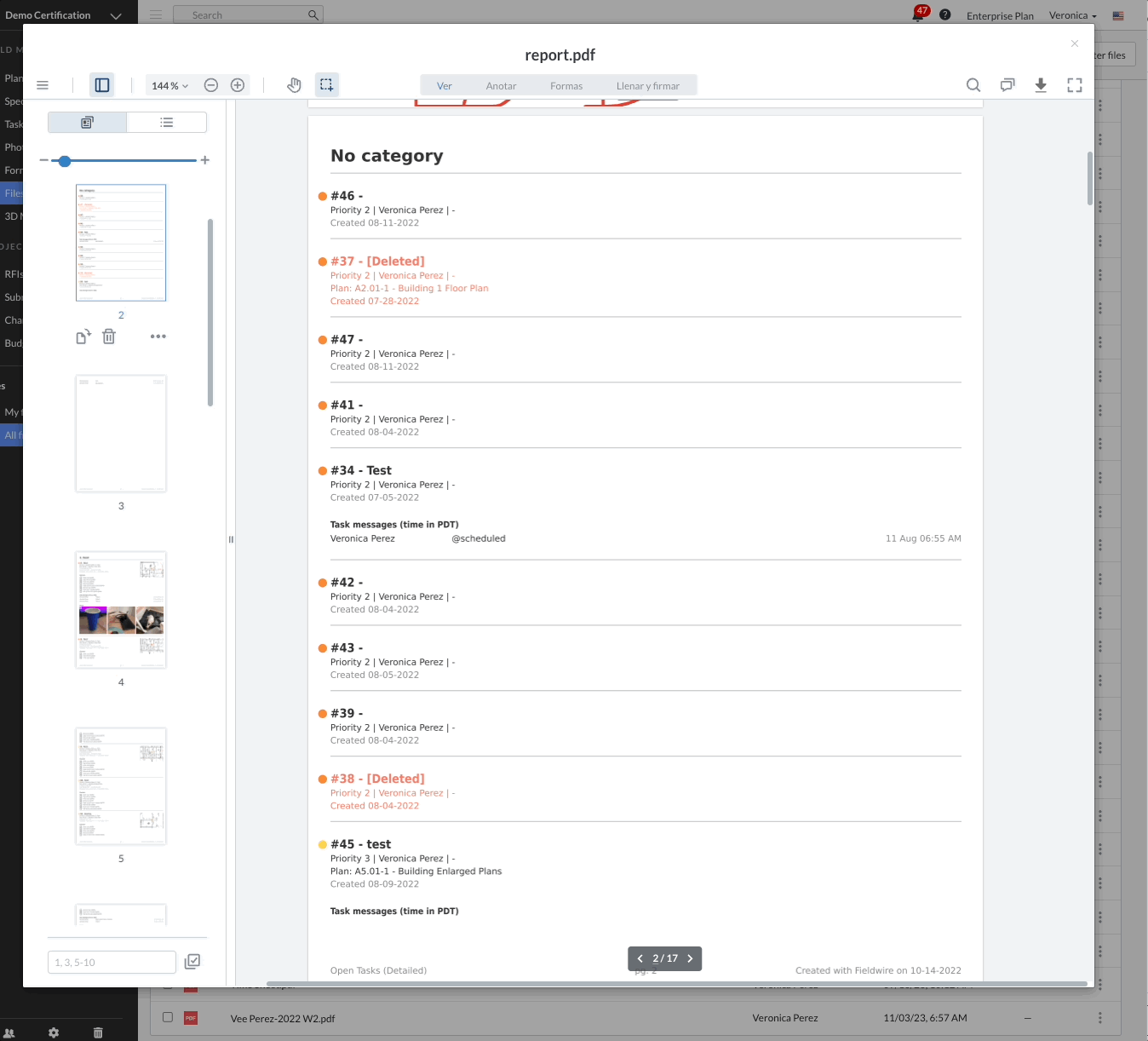Open the 144% zoom level dropdown
The image size is (1148, 1041).
169,85
